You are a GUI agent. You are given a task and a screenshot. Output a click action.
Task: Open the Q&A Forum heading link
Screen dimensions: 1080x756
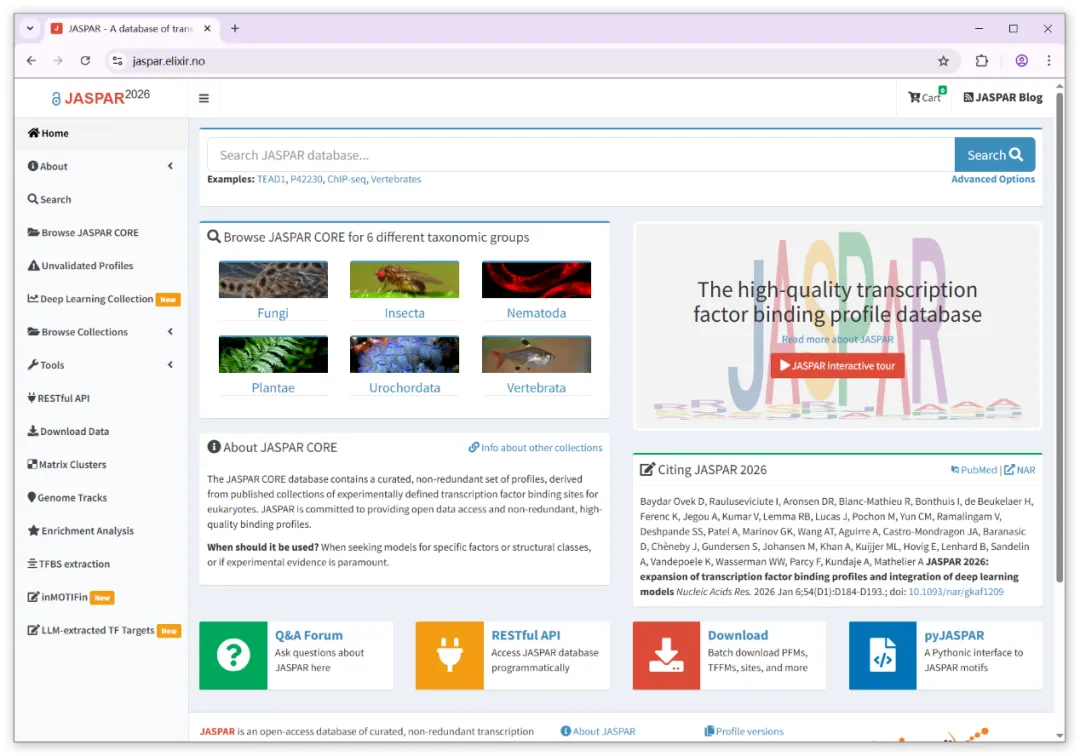point(309,636)
